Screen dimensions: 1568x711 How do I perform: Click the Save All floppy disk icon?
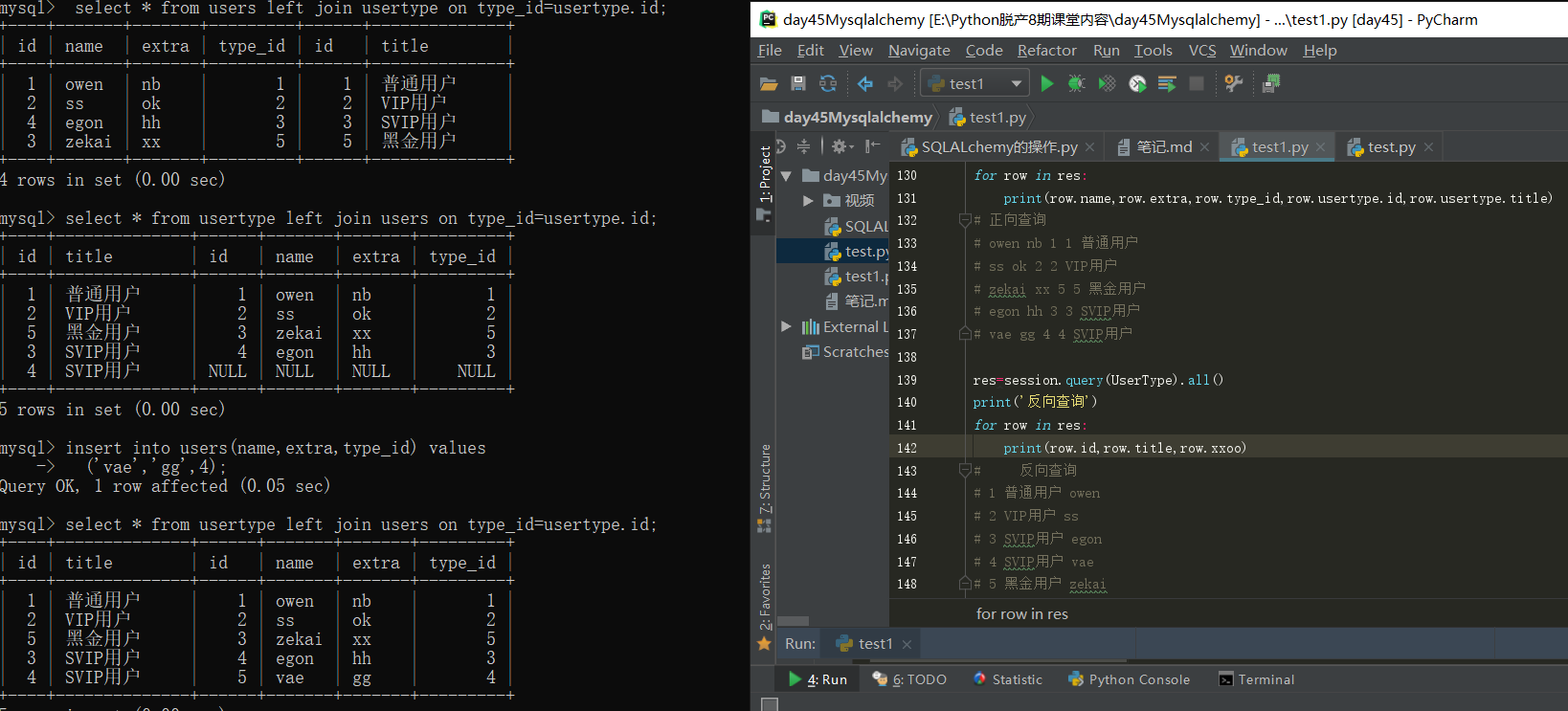pos(798,84)
